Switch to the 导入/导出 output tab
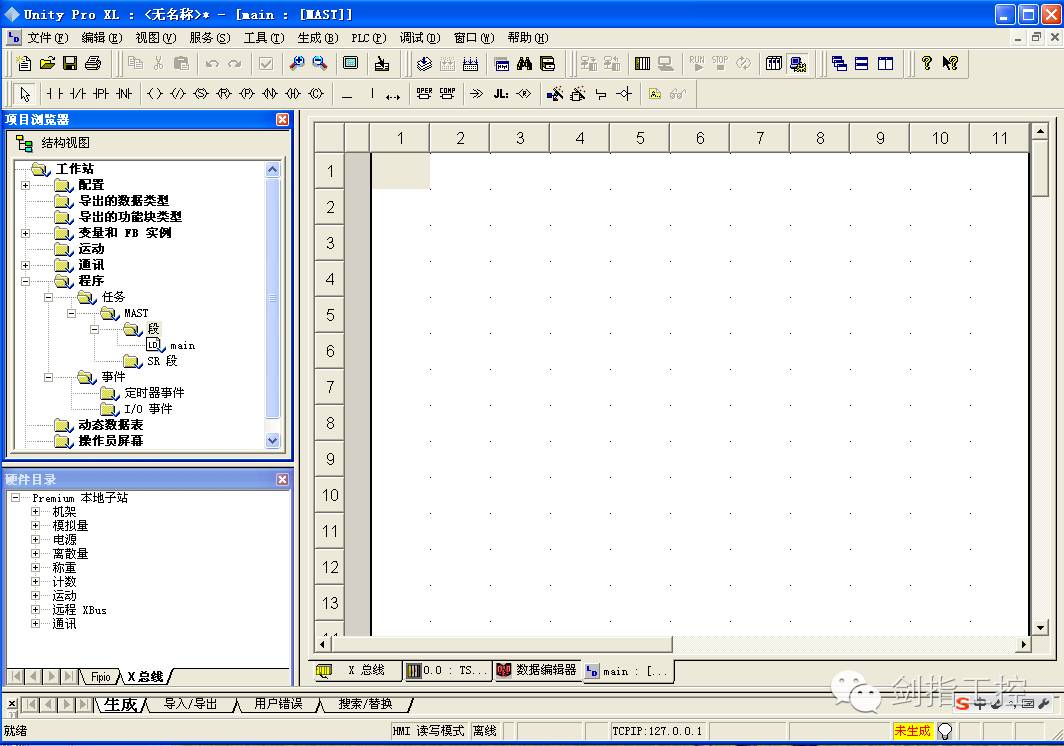 191,704
